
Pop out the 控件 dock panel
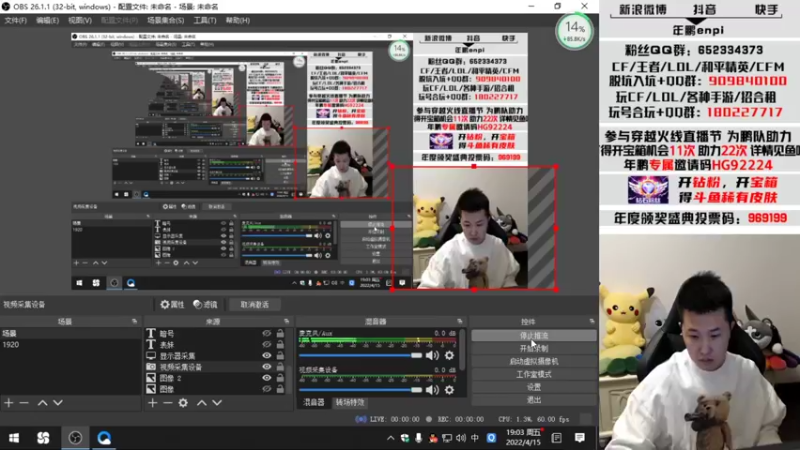592,321
